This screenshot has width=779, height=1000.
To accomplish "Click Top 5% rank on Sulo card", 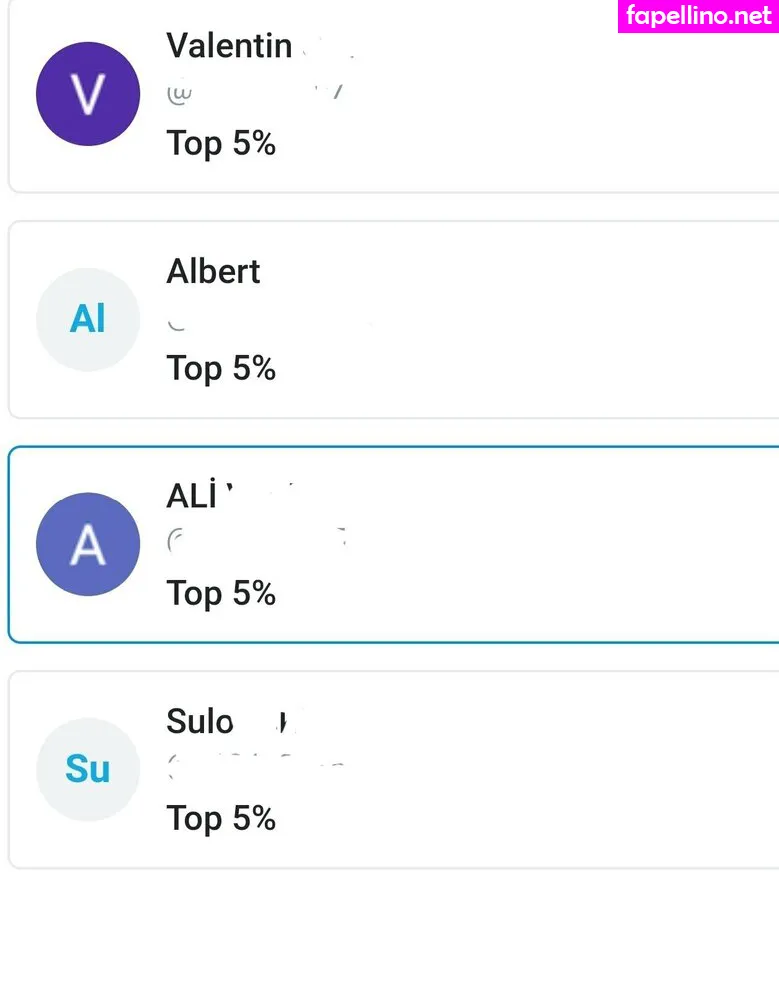I will pyautogui.click(x=221, y=819).
